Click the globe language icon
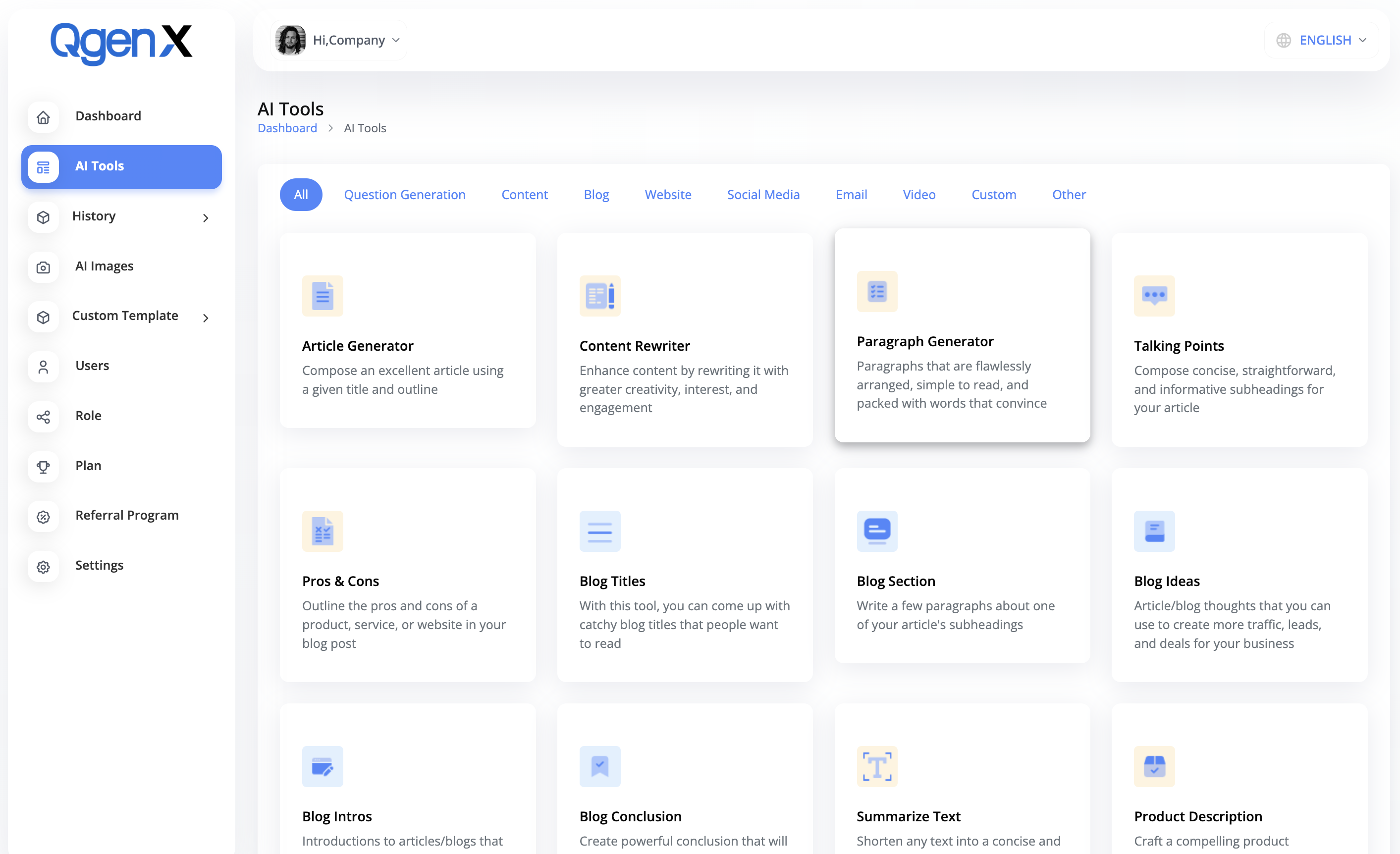The height and width of the screenshot is (854, 1400). point(1283,40)
